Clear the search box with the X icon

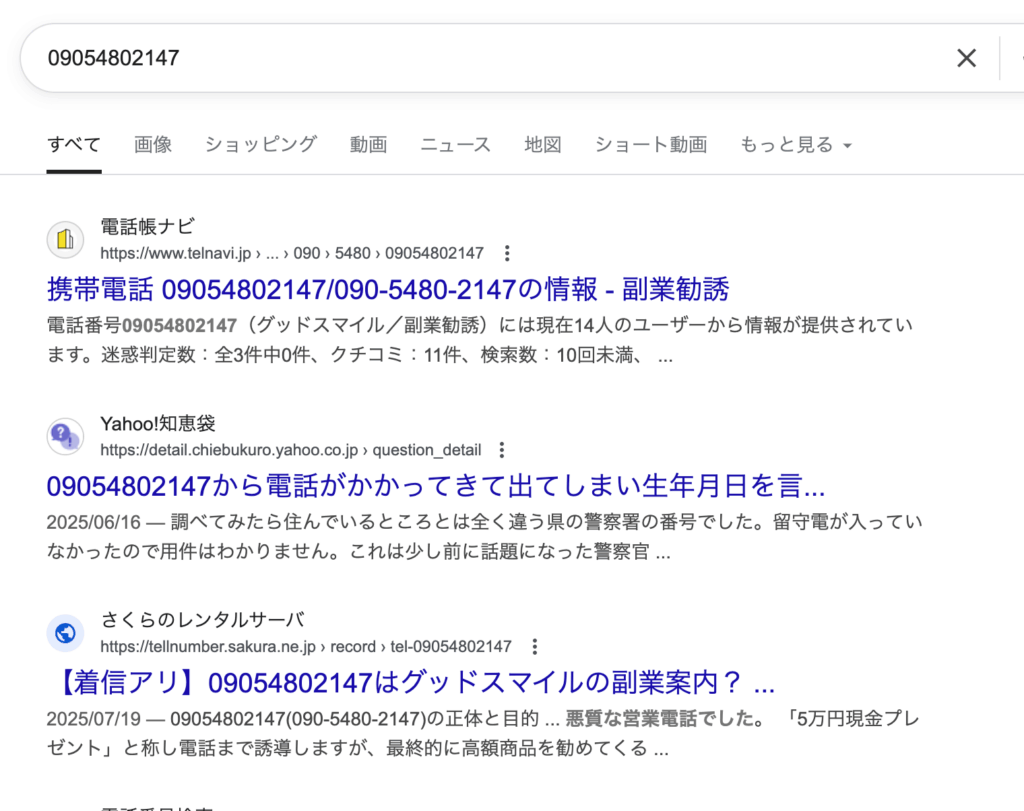tap(967, 58)
